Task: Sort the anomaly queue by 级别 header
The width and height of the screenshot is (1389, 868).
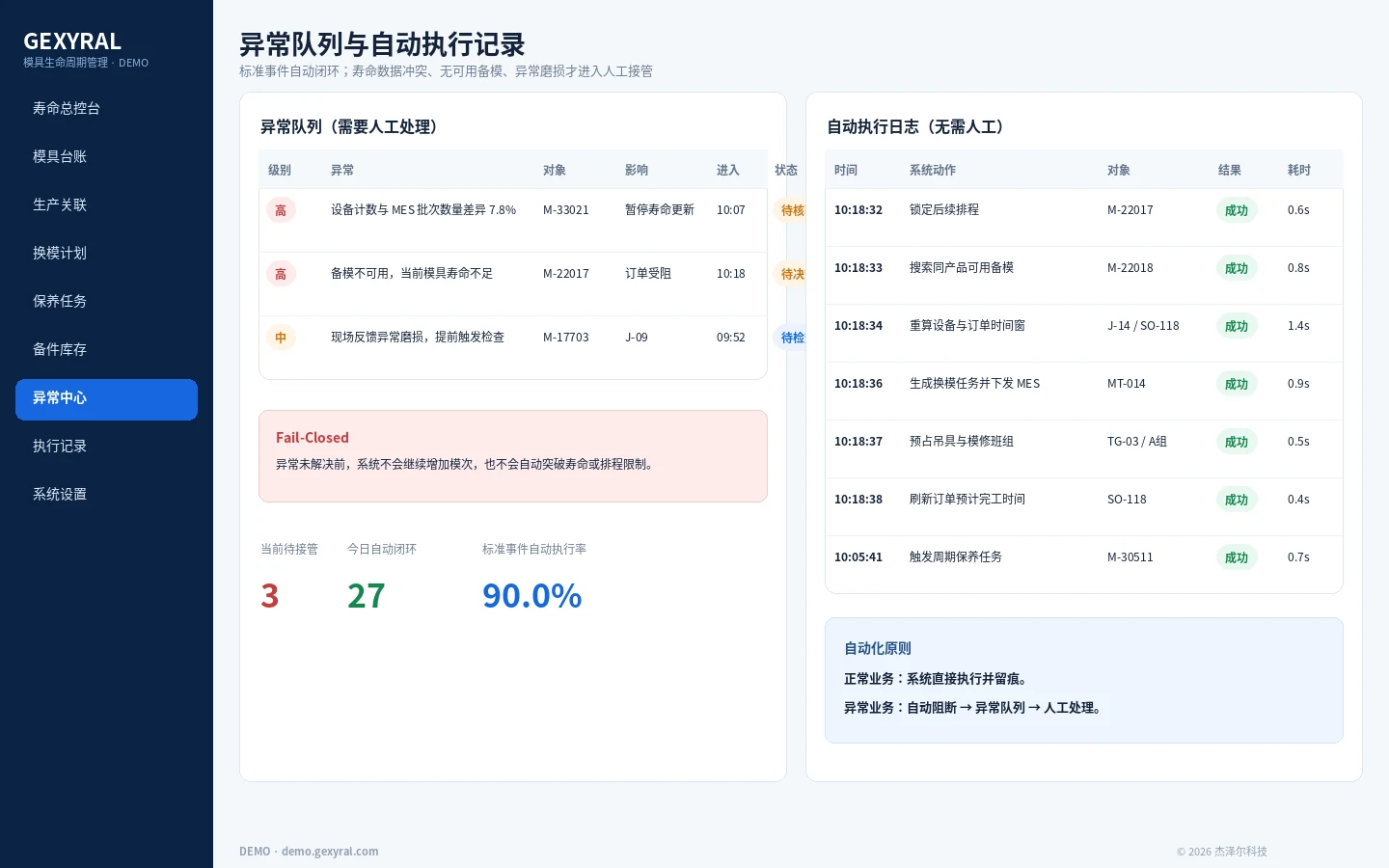Action: [x=280, y=171]
